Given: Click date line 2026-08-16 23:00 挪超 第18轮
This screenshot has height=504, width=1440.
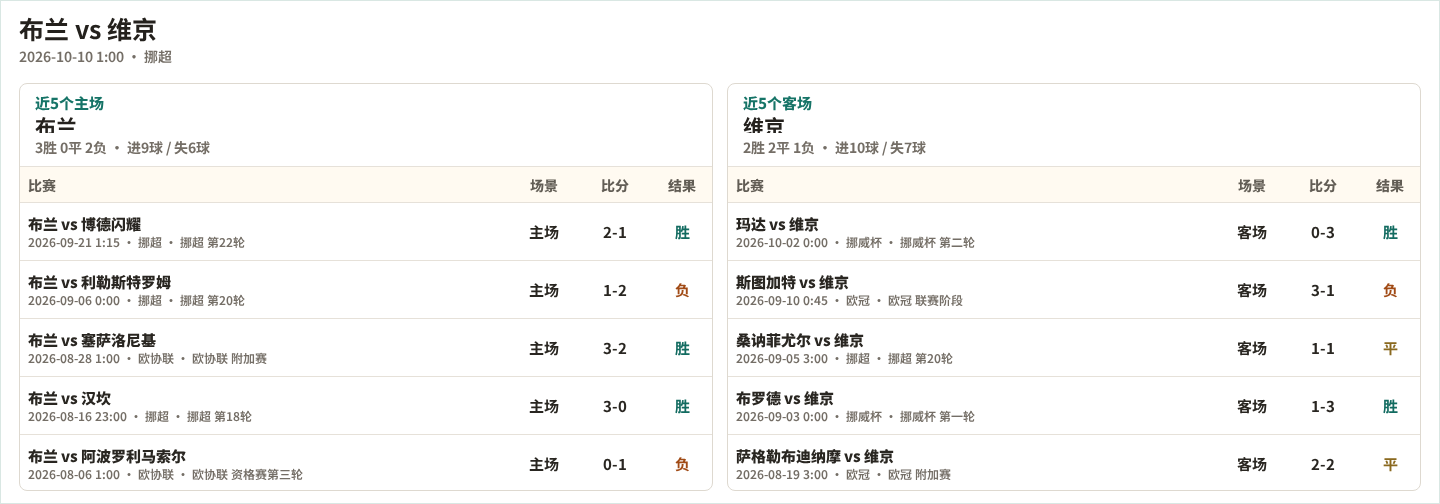Looking at the screenshot, I should tap(140, 417).
